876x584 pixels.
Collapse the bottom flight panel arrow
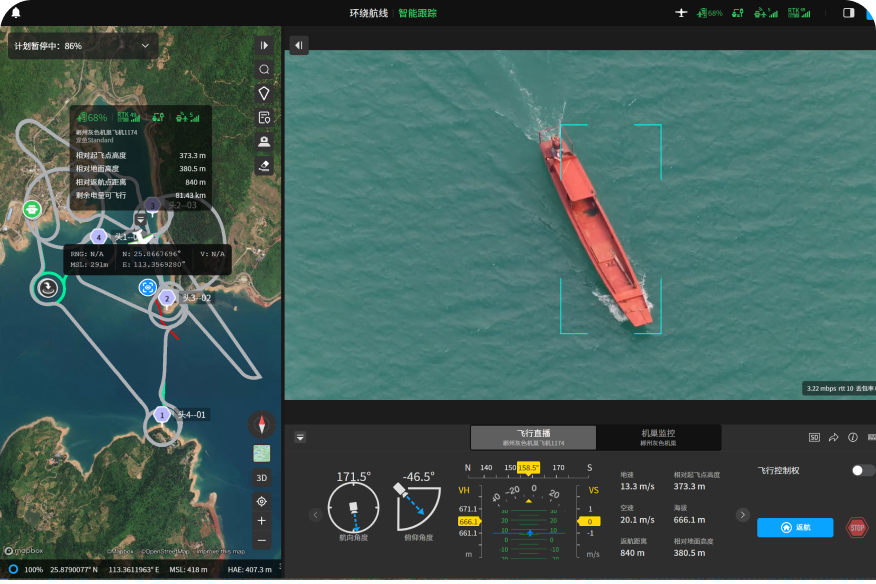pyautogui.click(x=299, y=437)
